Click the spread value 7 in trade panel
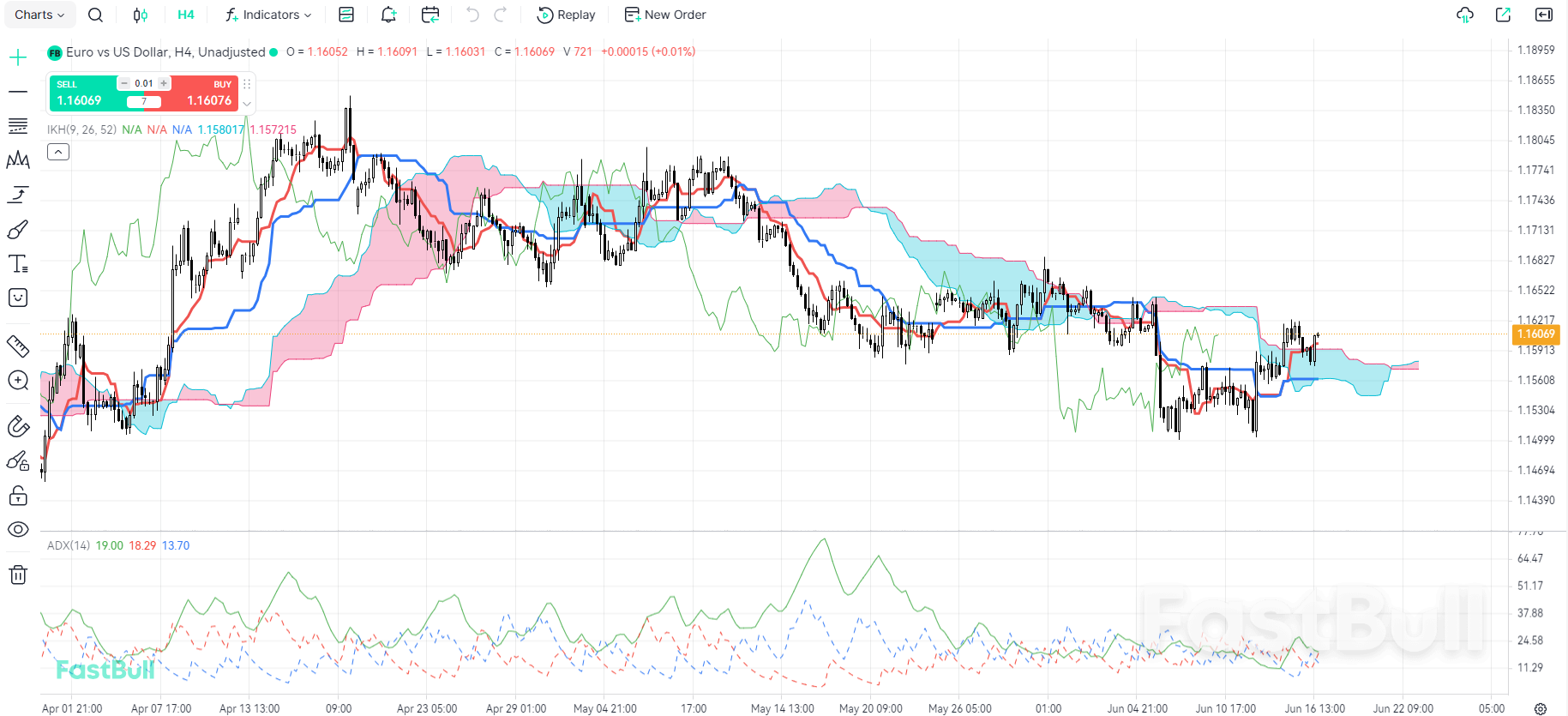This screenshot has width=1568, height=716. pyautogui.click(x=144, y=102)
